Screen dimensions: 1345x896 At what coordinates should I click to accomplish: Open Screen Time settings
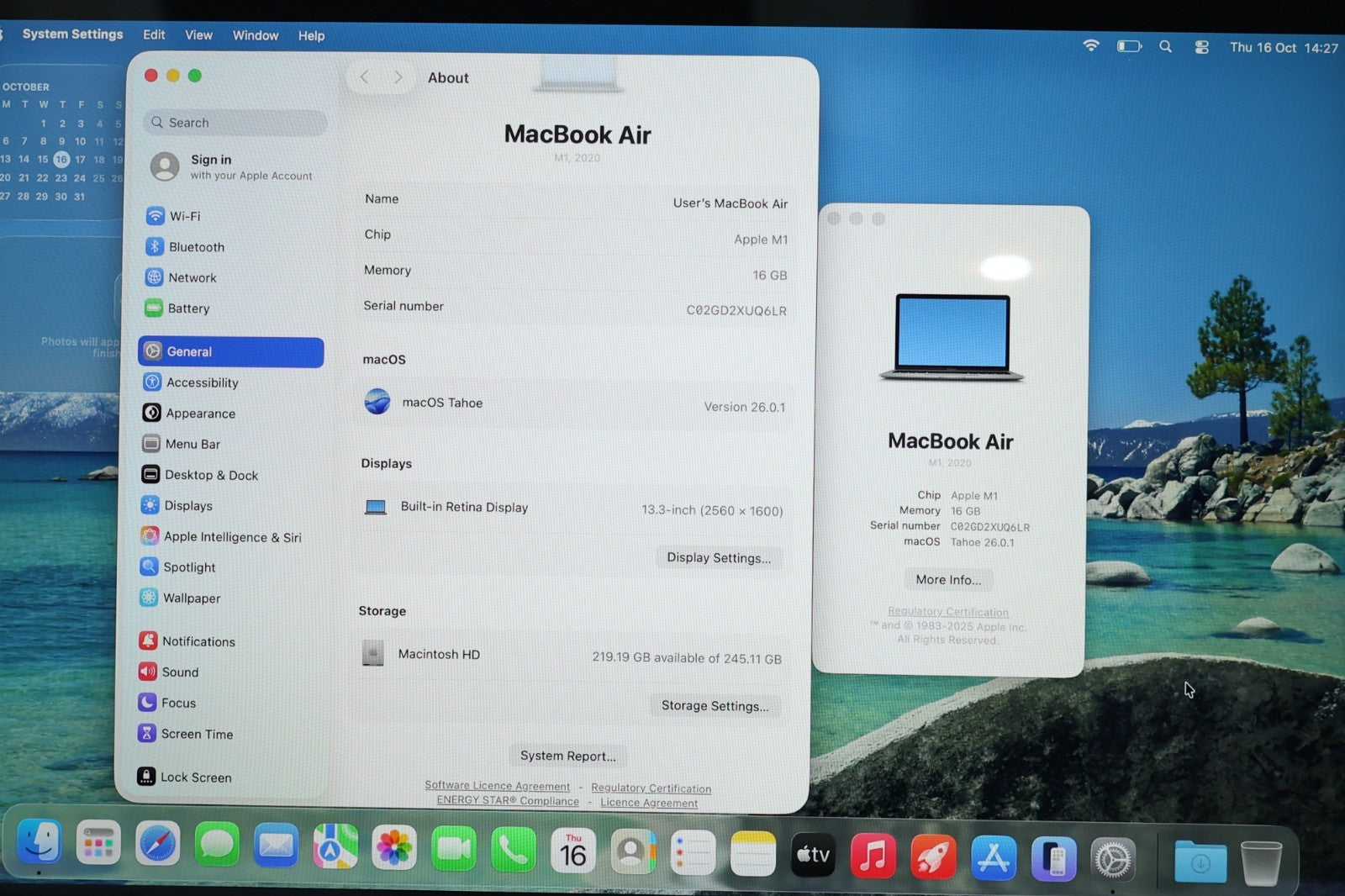(196, 734)
